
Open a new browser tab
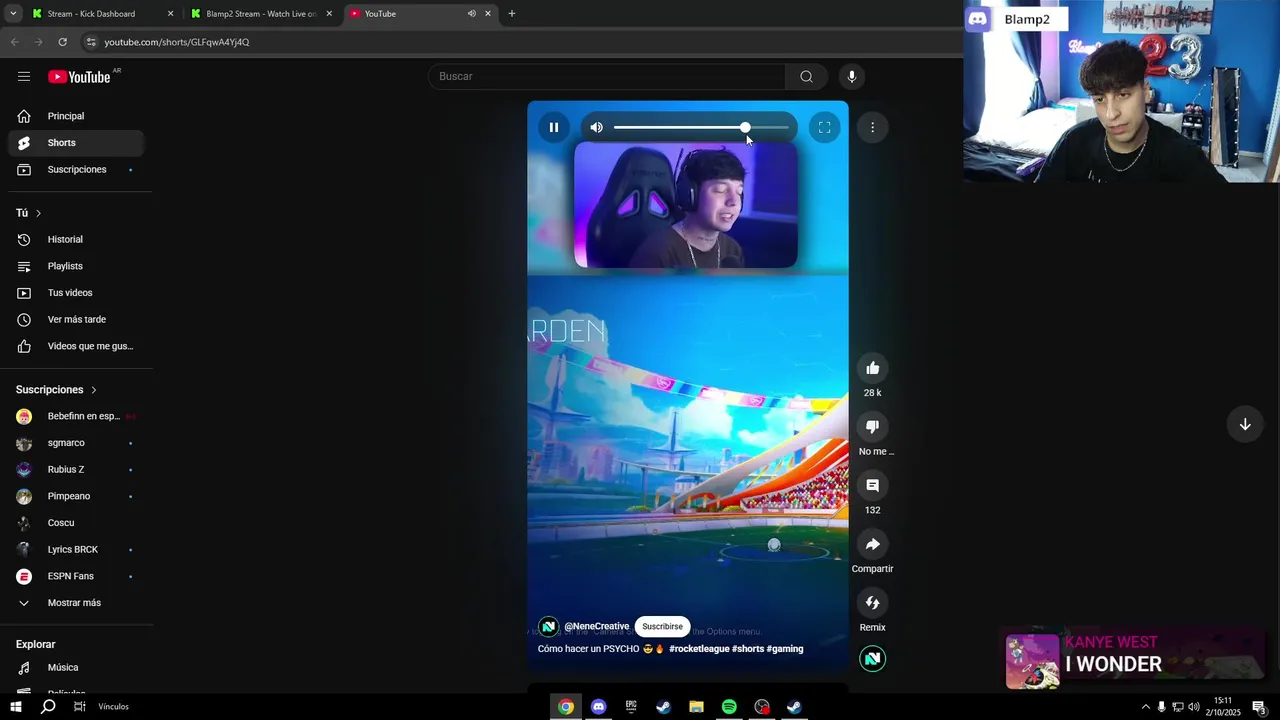[512, 14]
